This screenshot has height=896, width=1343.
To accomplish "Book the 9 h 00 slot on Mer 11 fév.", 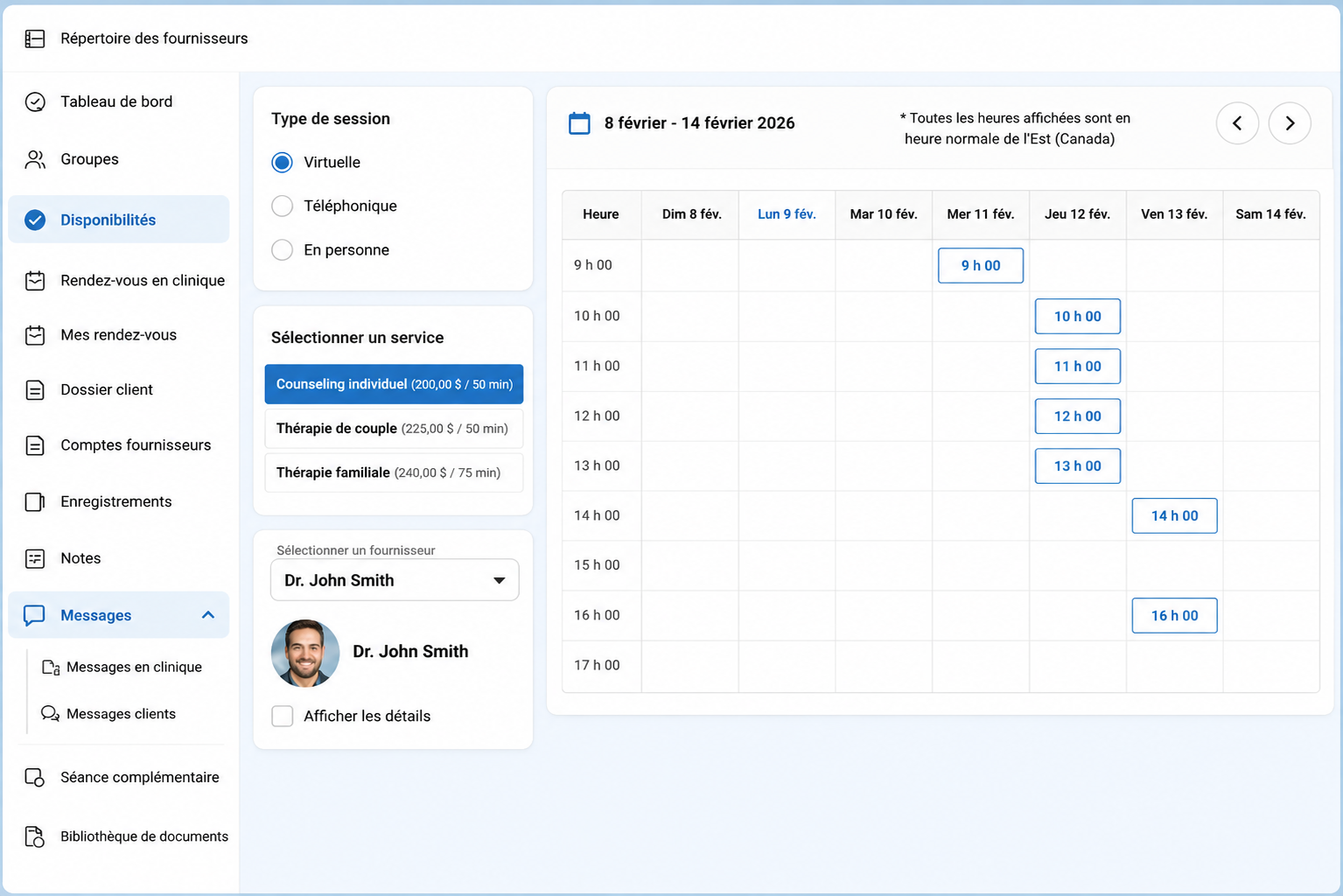I will click(981, 265).
